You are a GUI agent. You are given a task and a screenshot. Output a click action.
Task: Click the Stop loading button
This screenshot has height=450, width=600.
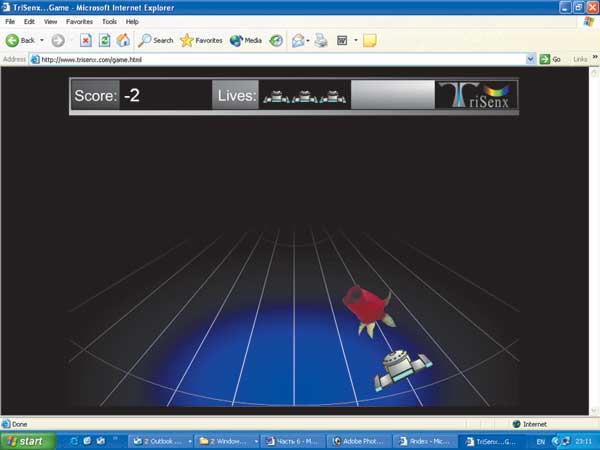pos(86,41)
